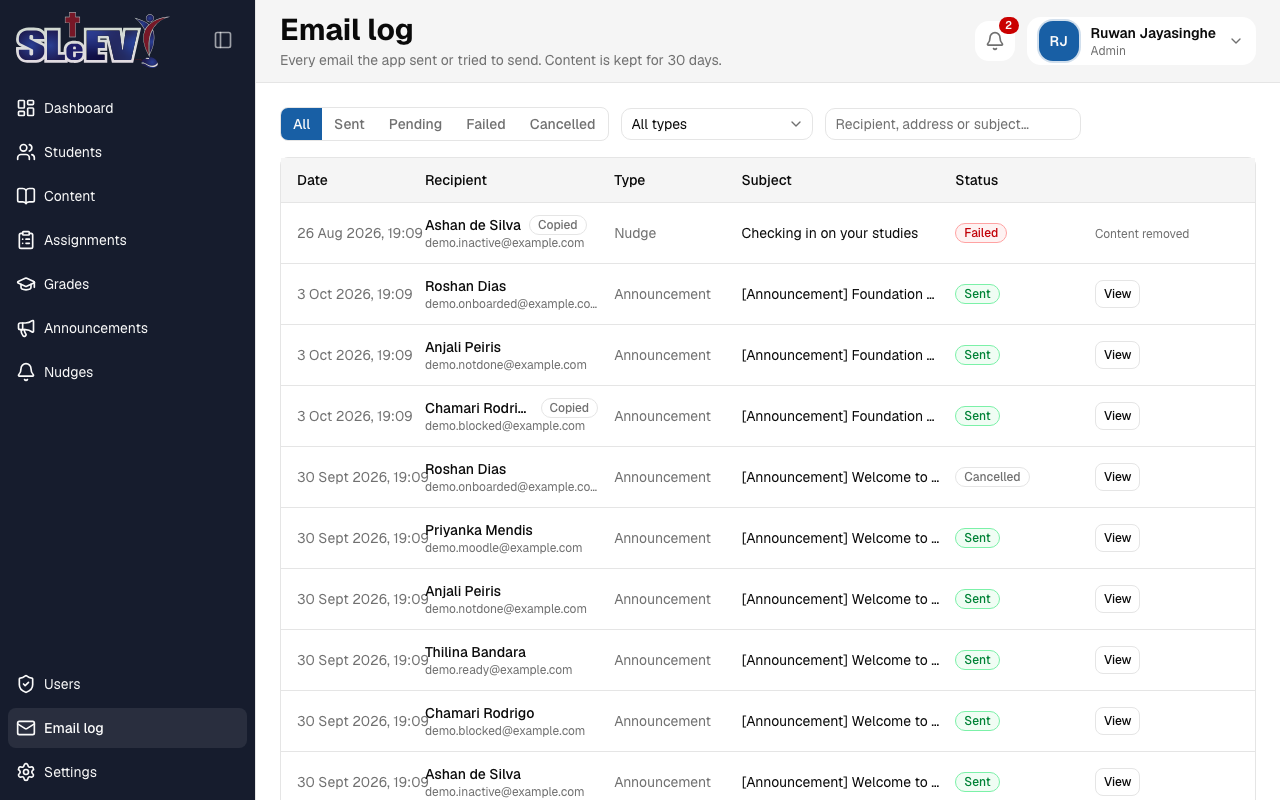The height and width of the screenshot is (800, 1280).
Task: Select the Failed filter tab
Action: tap(486, 124)
